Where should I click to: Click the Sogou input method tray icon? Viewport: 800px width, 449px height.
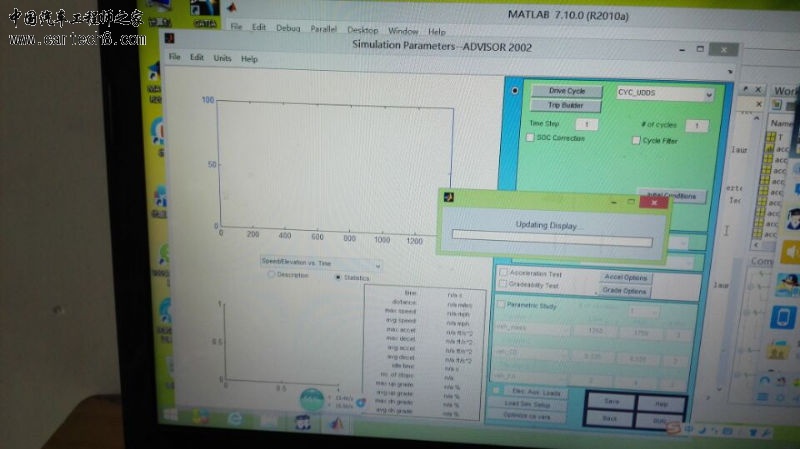pos(674,429)
